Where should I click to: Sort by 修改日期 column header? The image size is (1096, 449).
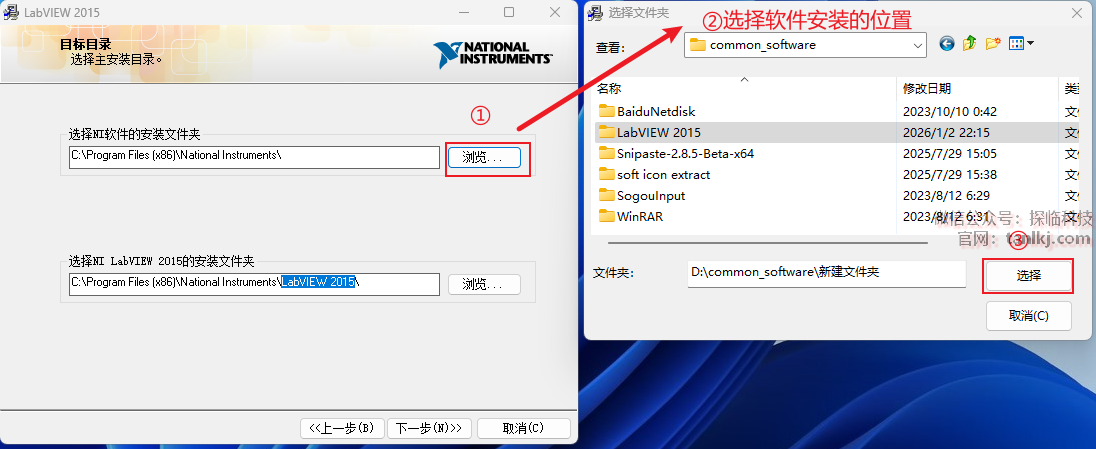(x=977, y=89)
